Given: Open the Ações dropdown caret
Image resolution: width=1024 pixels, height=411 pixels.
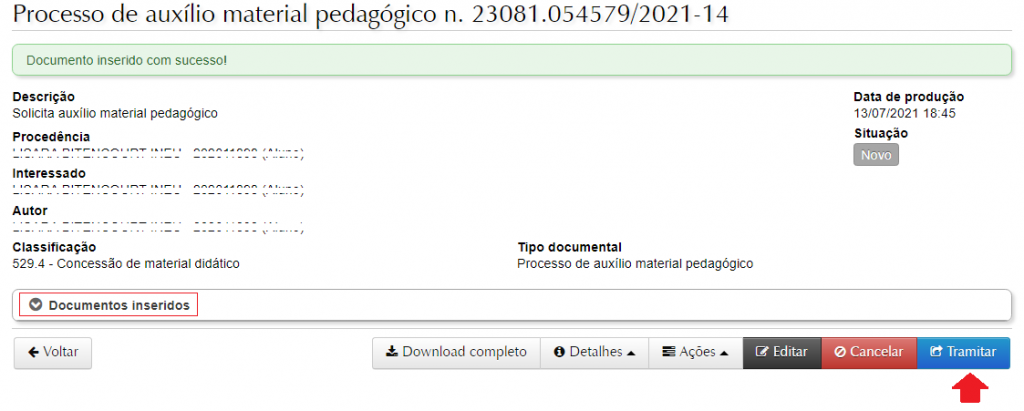Looking at the screenshot, I should 722,353.
